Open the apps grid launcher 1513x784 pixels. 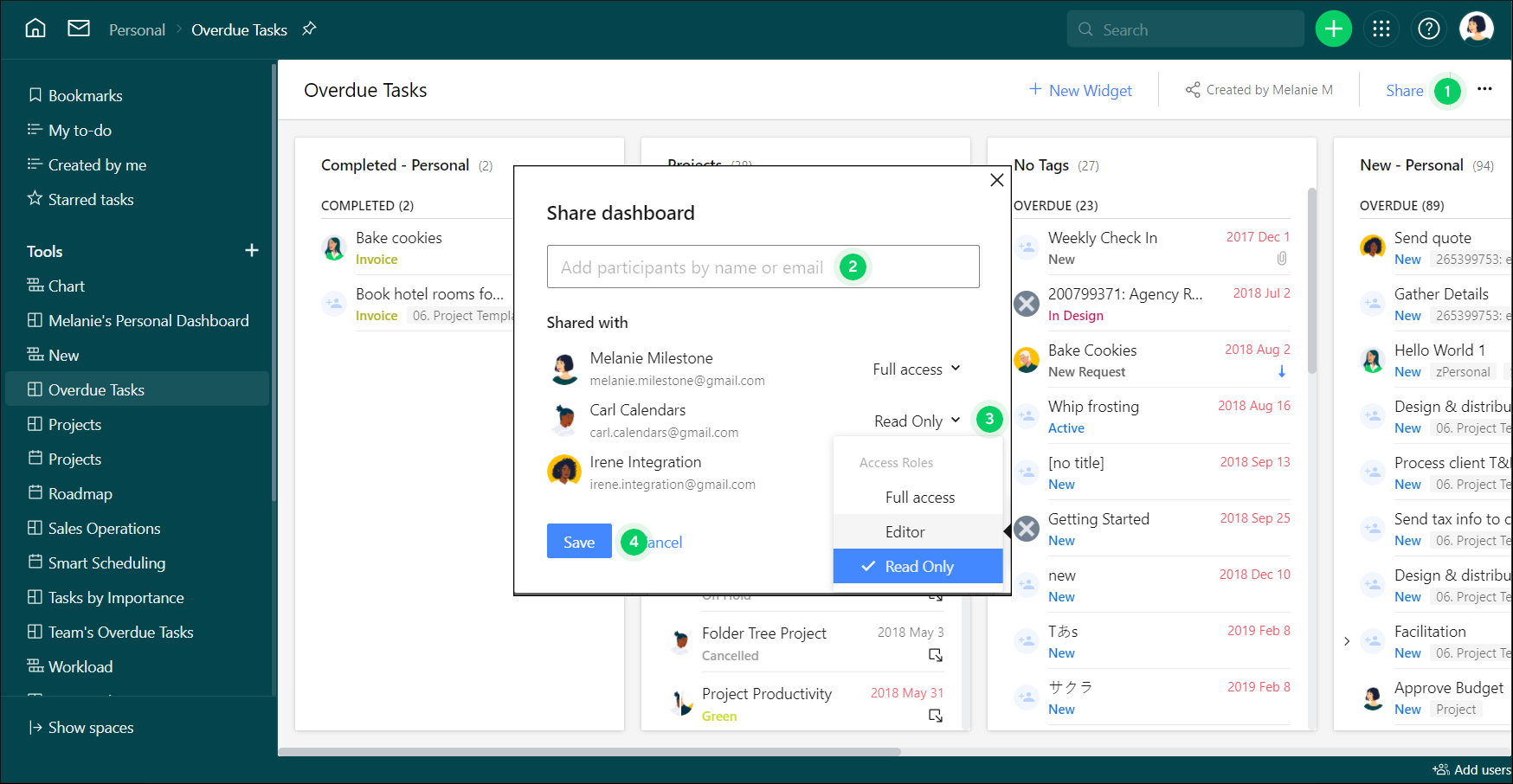1381,29
